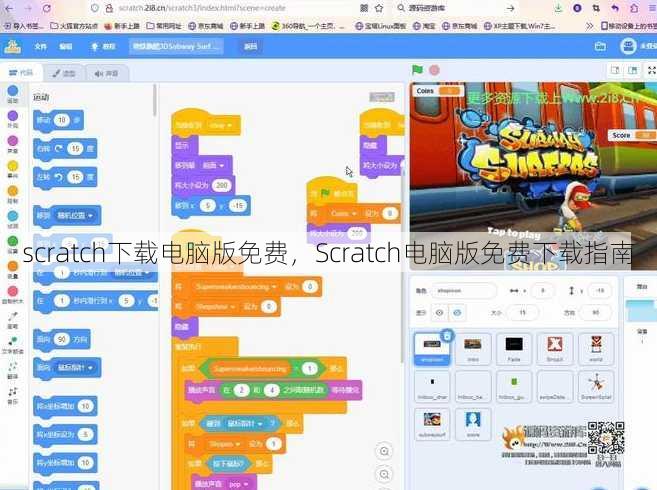Edit the sprite name field
The image size is (657, 490).
click(464, 290)
